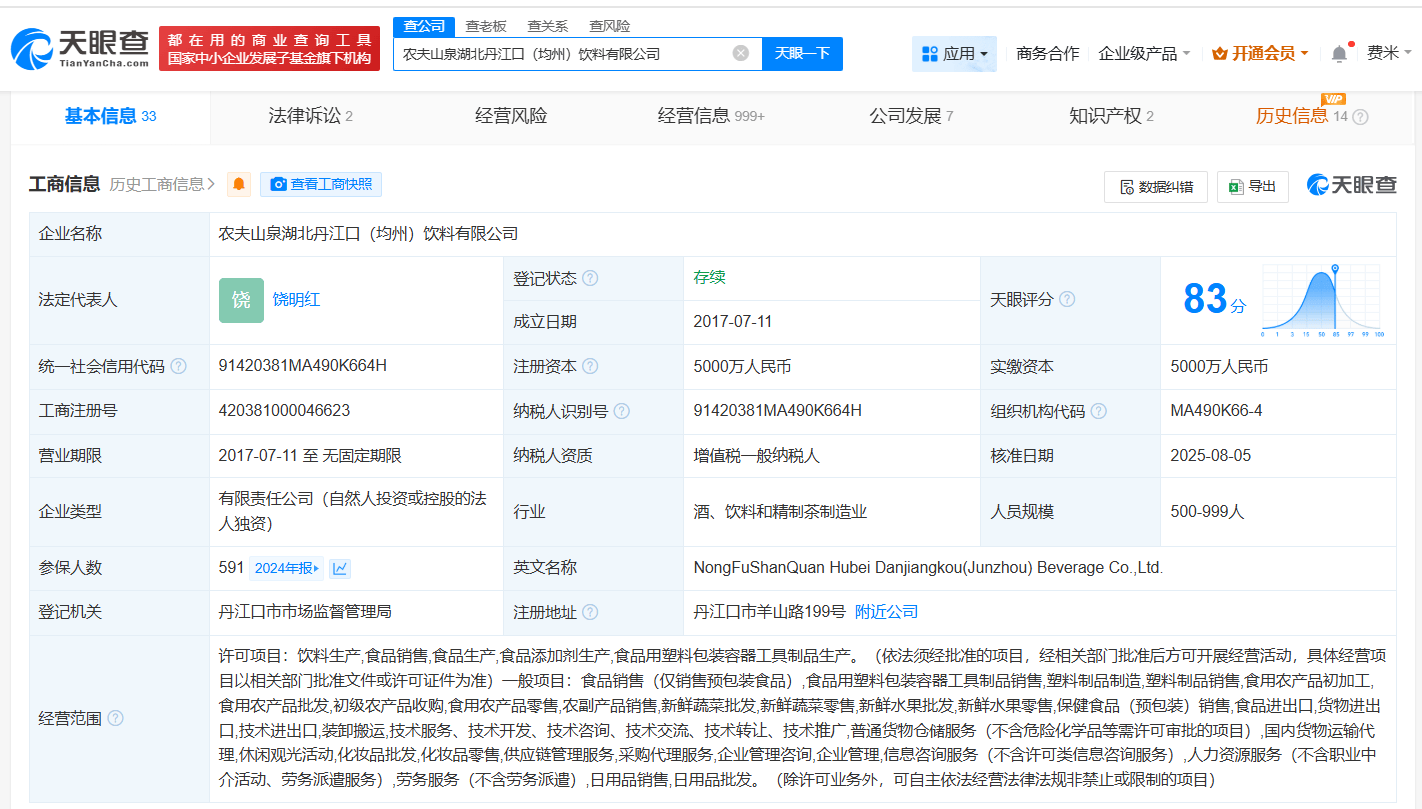Expand the 费米 user account menu

click(x=1390, y=53)
